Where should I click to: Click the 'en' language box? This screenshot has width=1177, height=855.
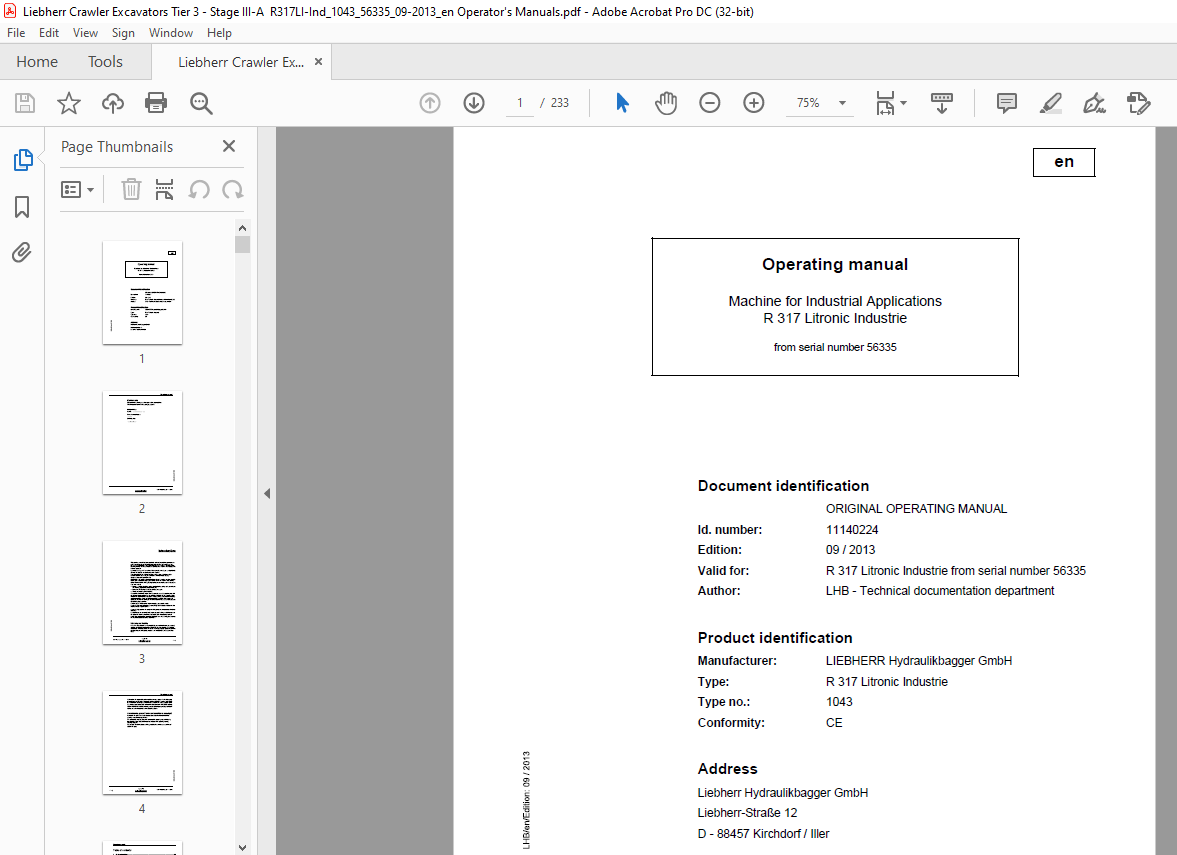(x=1064, y=162)
